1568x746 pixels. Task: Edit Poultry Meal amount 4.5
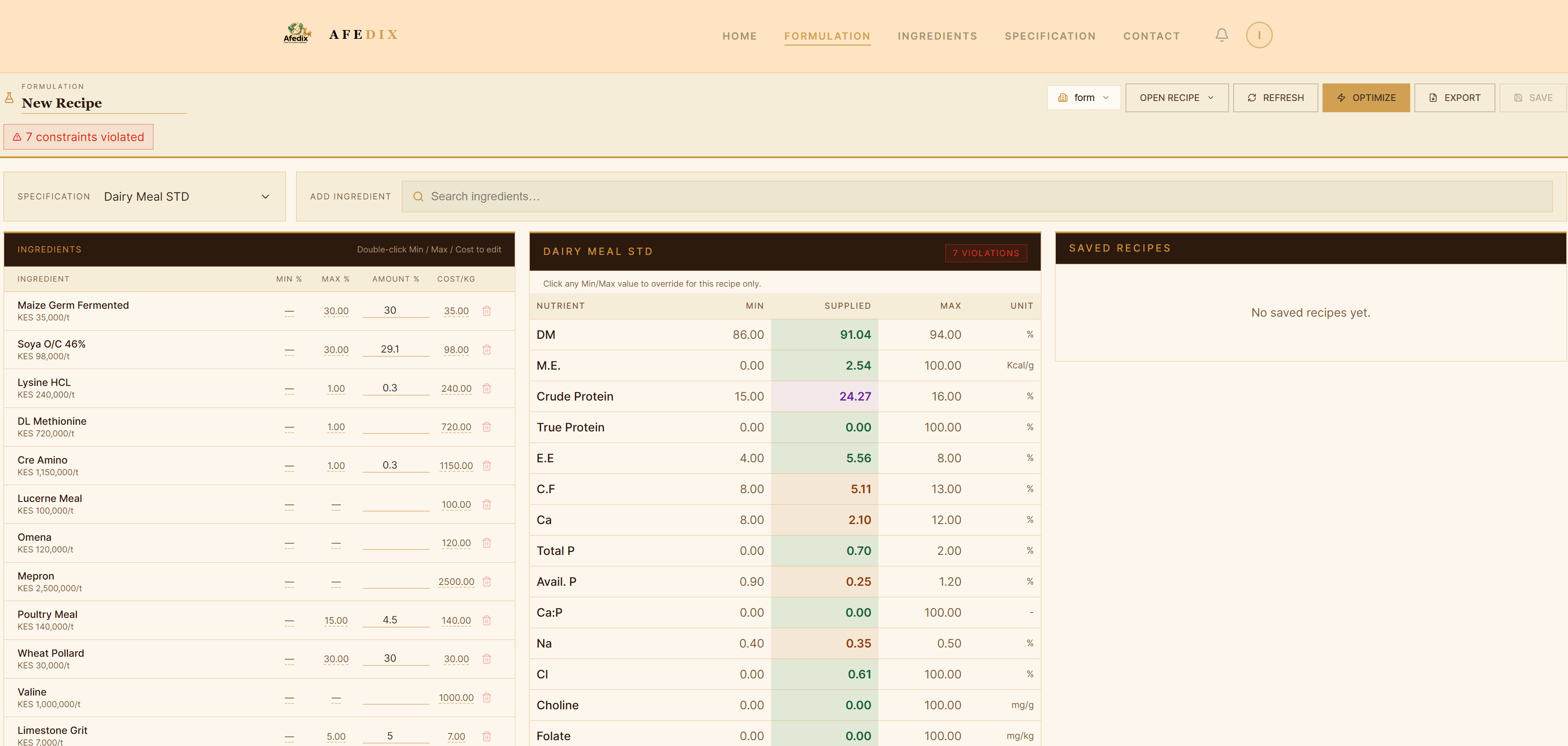click(396, 620)
